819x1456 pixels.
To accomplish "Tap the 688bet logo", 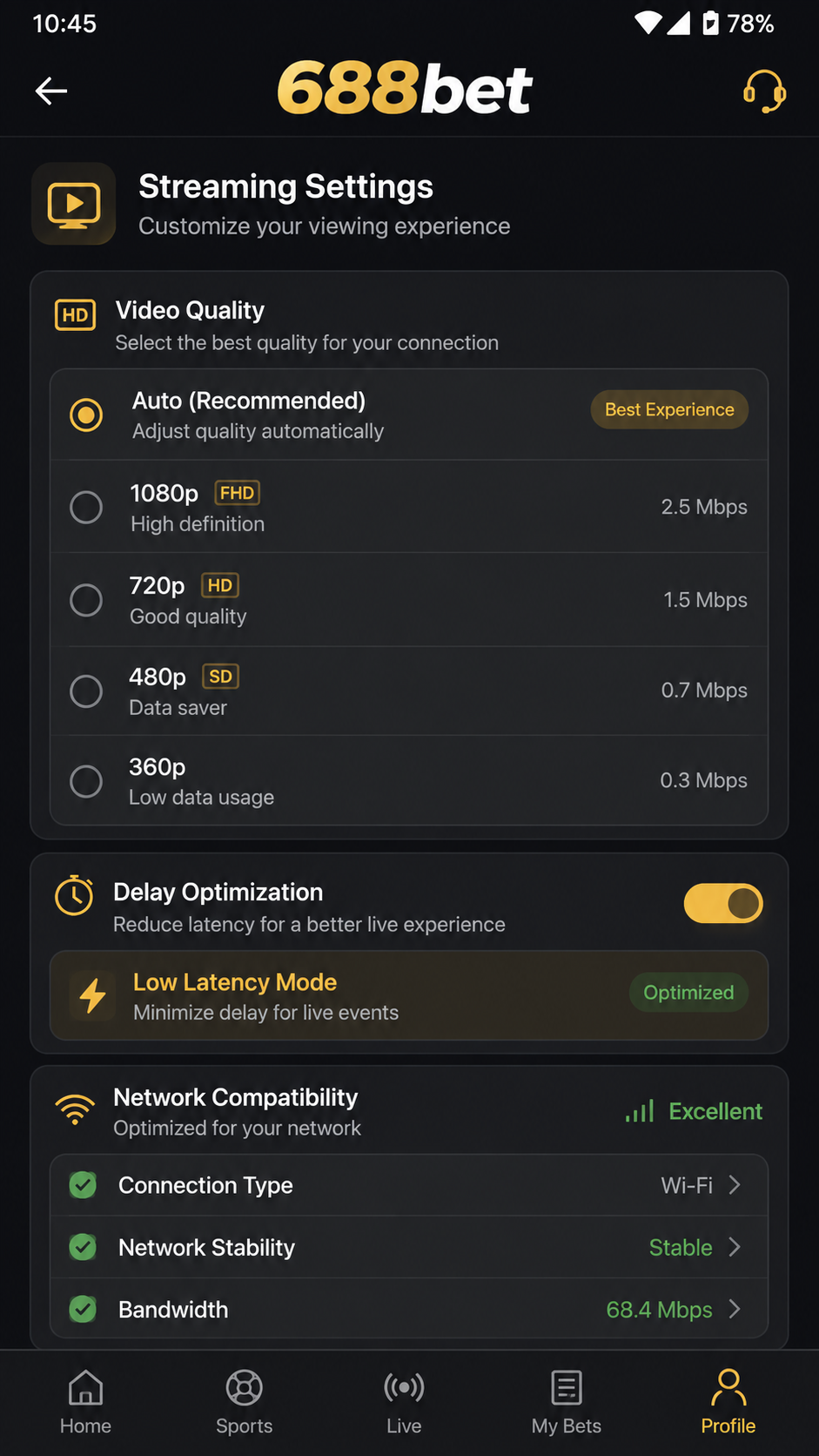I will coord(405,89).
